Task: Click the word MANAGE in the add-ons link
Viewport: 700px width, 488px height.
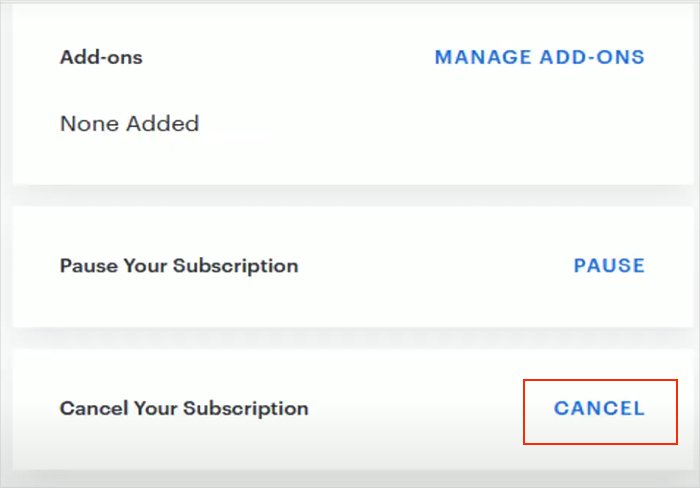Action: click(482, 57)
